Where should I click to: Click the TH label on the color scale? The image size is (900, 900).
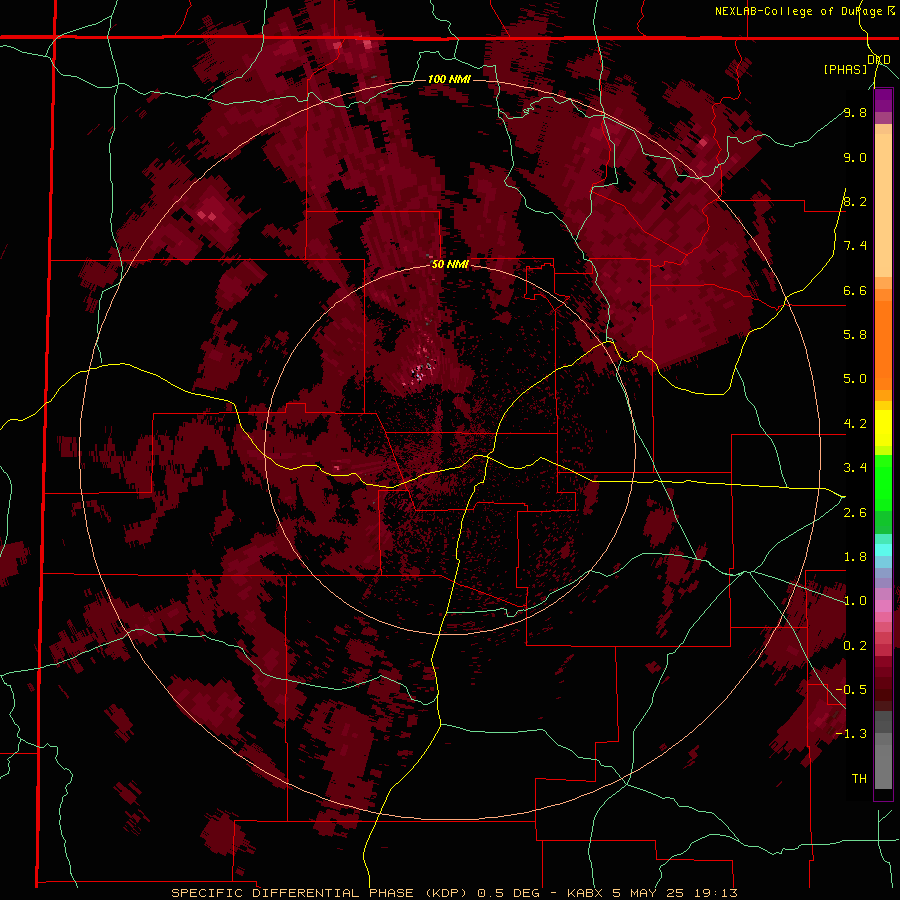(x=859, y=779)
